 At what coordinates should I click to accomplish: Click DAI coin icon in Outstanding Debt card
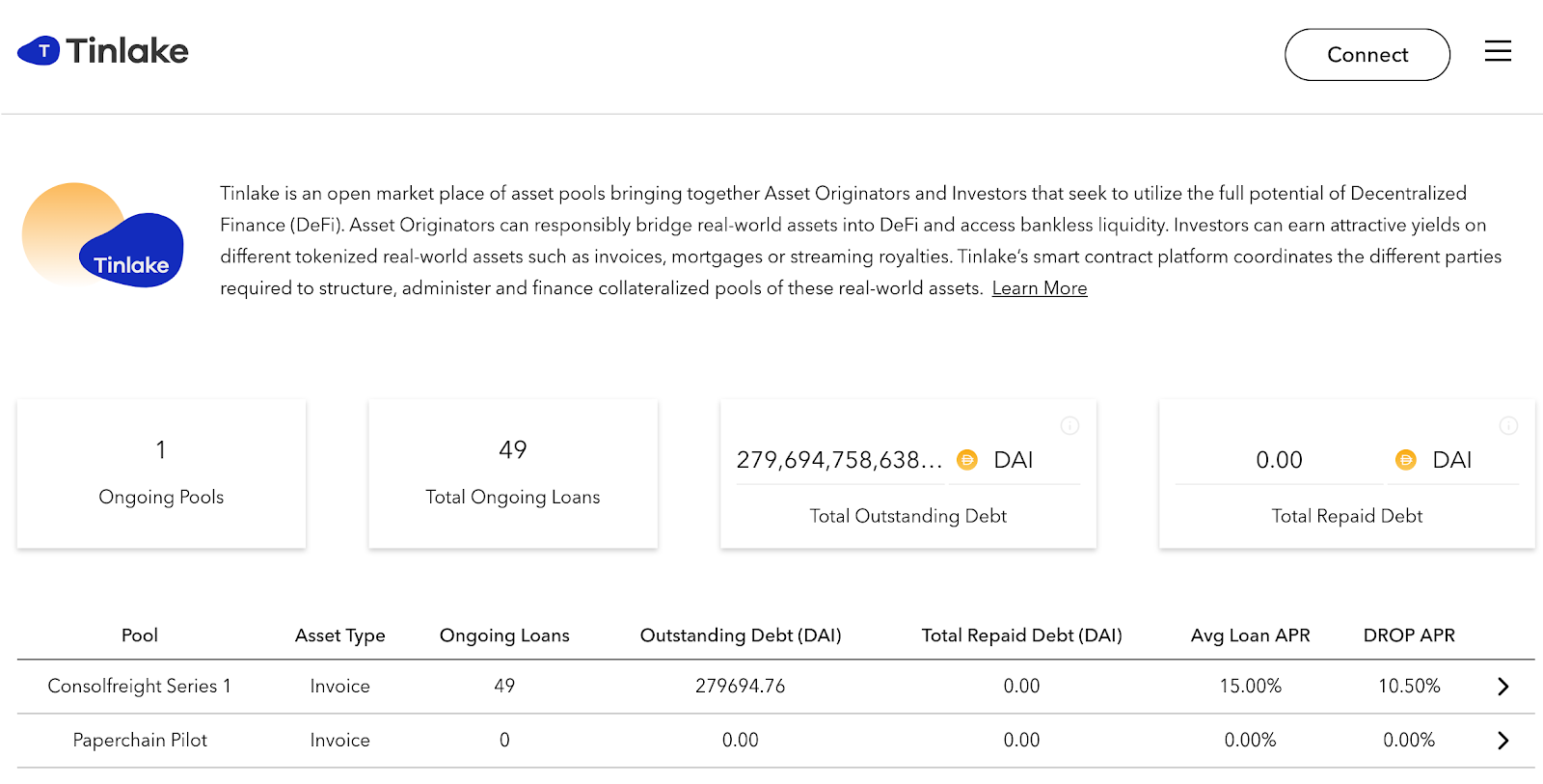coord(967,460)
